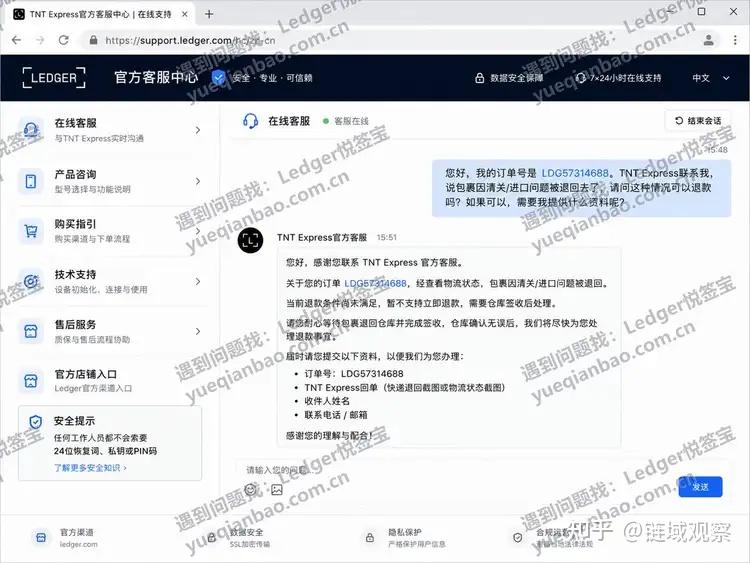Click the 合规运营 footer shield icon

pyautogui.click(x=518, y=538)
